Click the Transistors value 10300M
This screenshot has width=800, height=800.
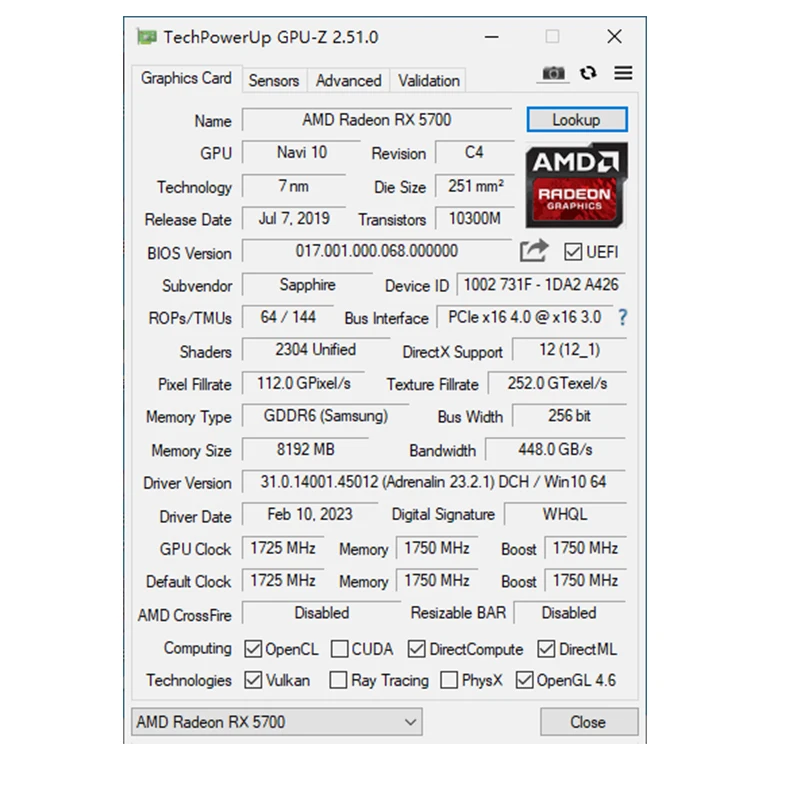[x=475, y=219]
